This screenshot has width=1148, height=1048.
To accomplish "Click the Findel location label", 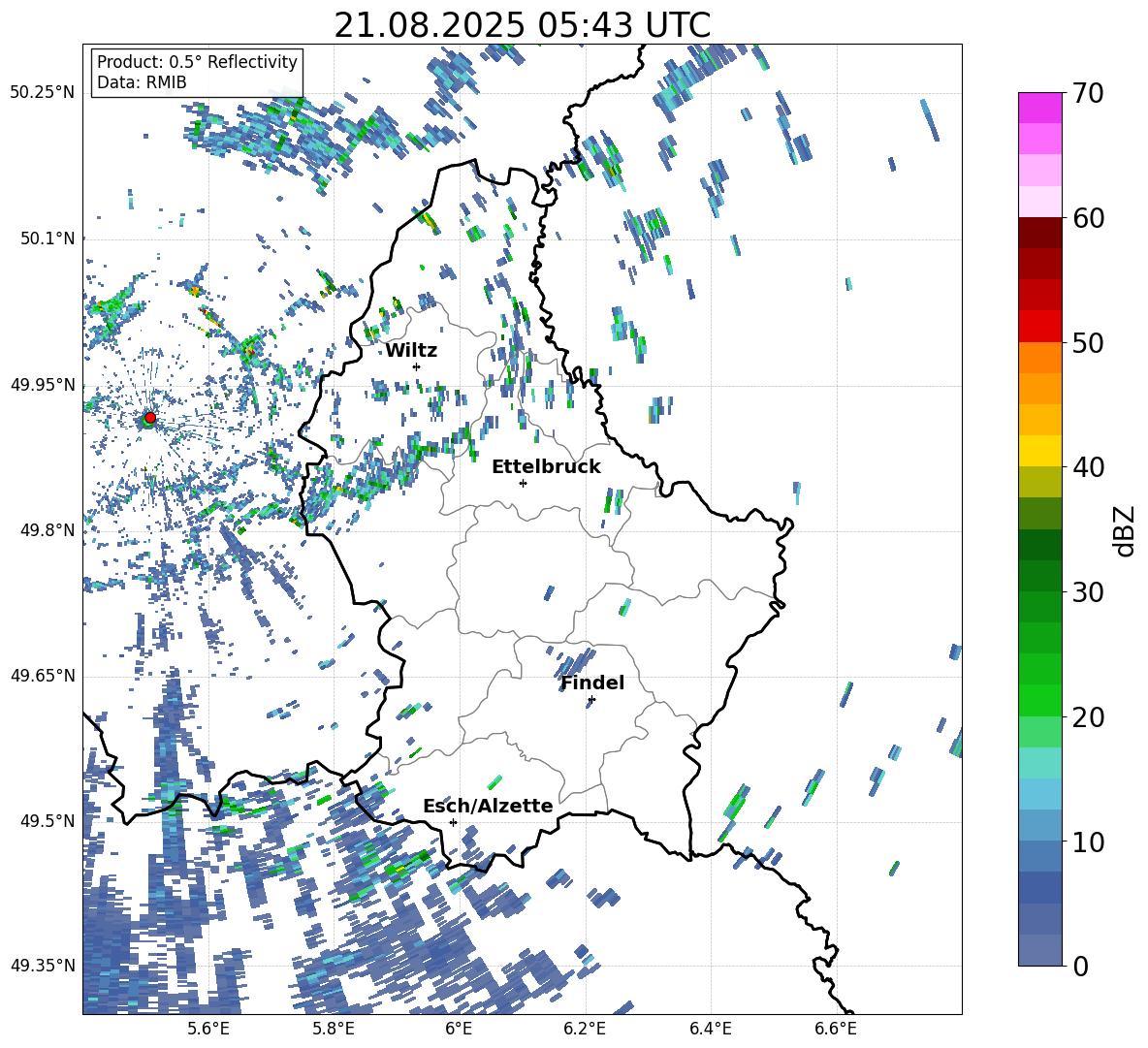I will 592,683.
